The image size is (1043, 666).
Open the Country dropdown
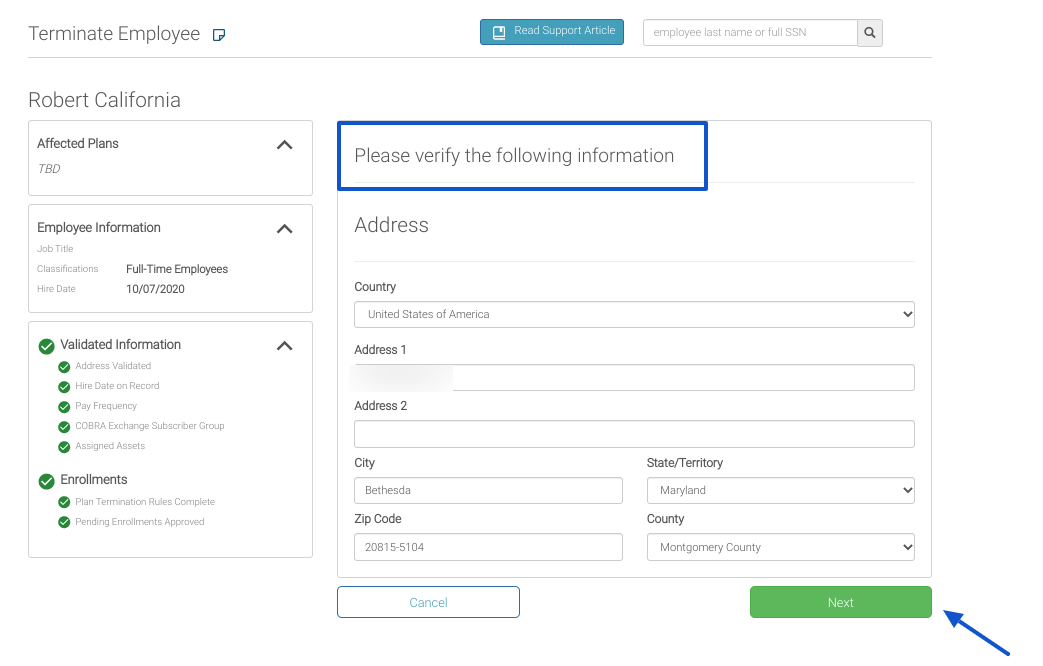[634, 314]
